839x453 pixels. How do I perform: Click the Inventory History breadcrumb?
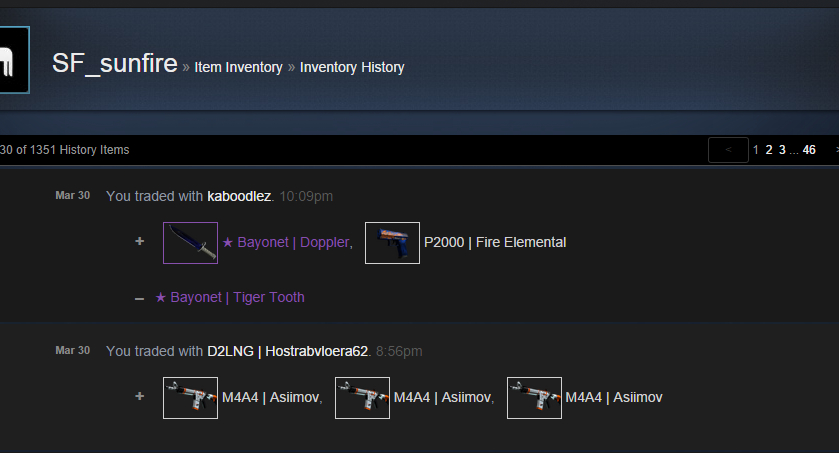[352, 67]
